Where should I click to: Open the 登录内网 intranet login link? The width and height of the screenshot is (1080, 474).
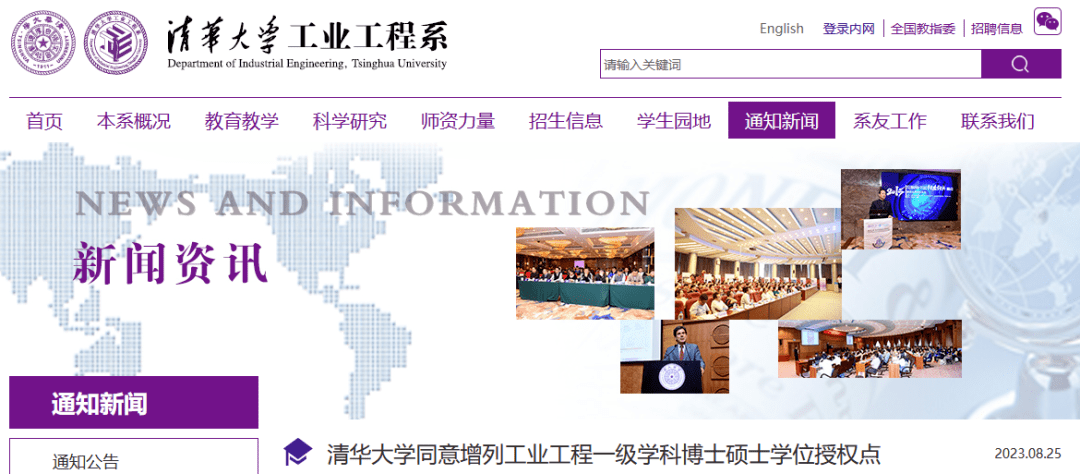pyautogui.click(x=849, y=28)
